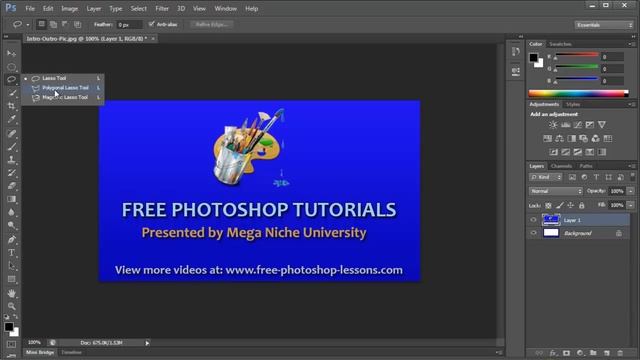Toggle Lock all padlock icon
Screen dimensions: 640x360
pos(582,205)
